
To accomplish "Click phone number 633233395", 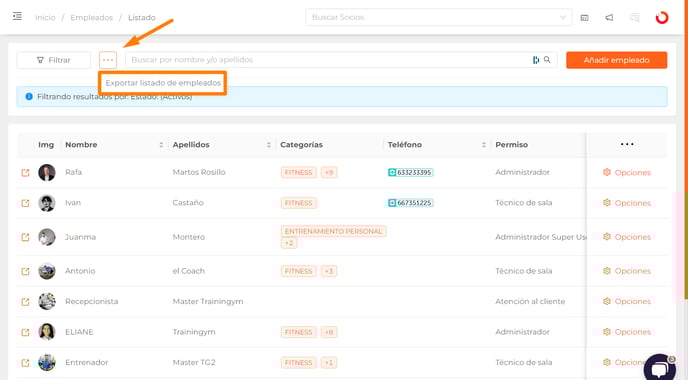I will point(410,172).
